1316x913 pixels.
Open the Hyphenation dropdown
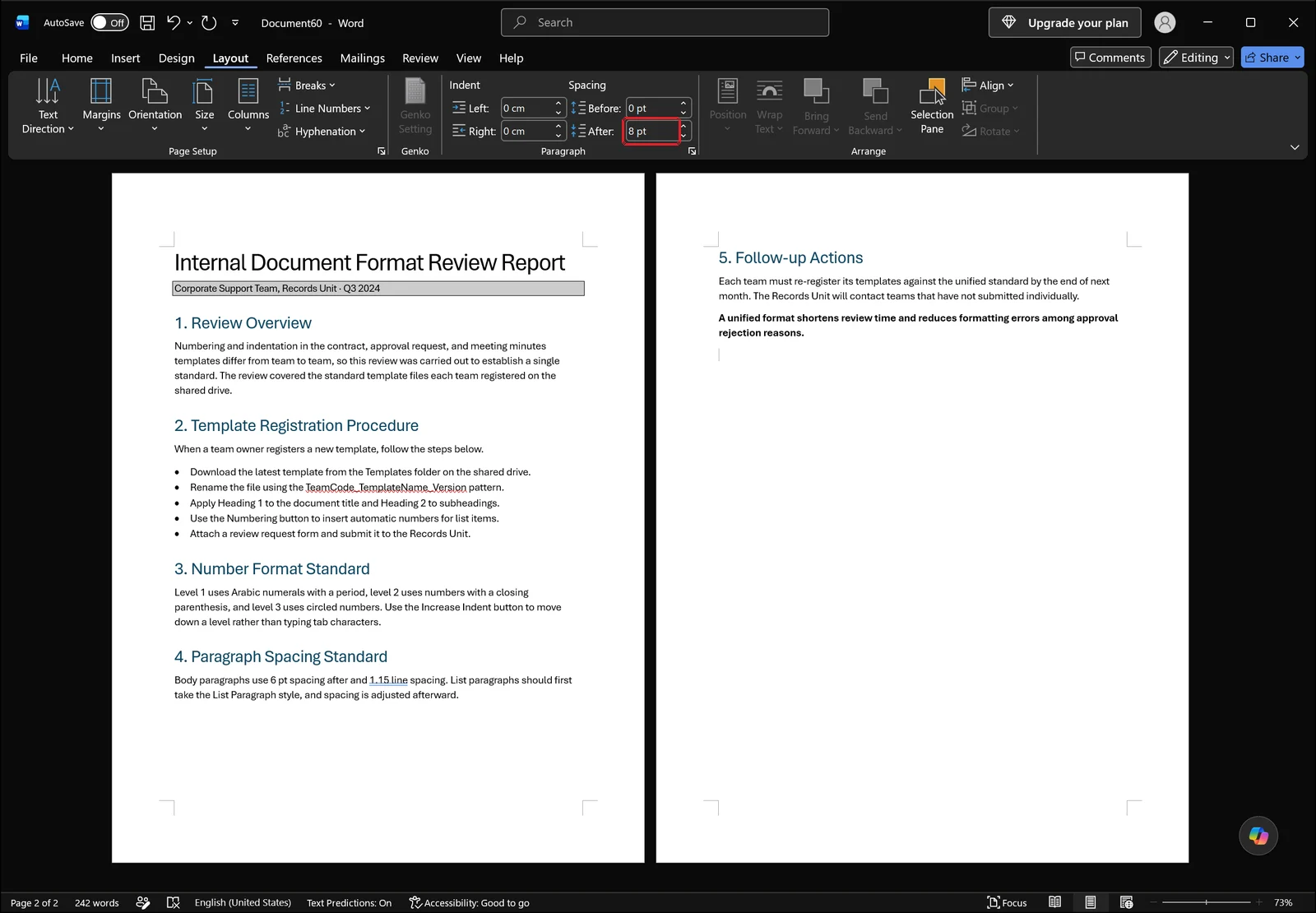322,132
